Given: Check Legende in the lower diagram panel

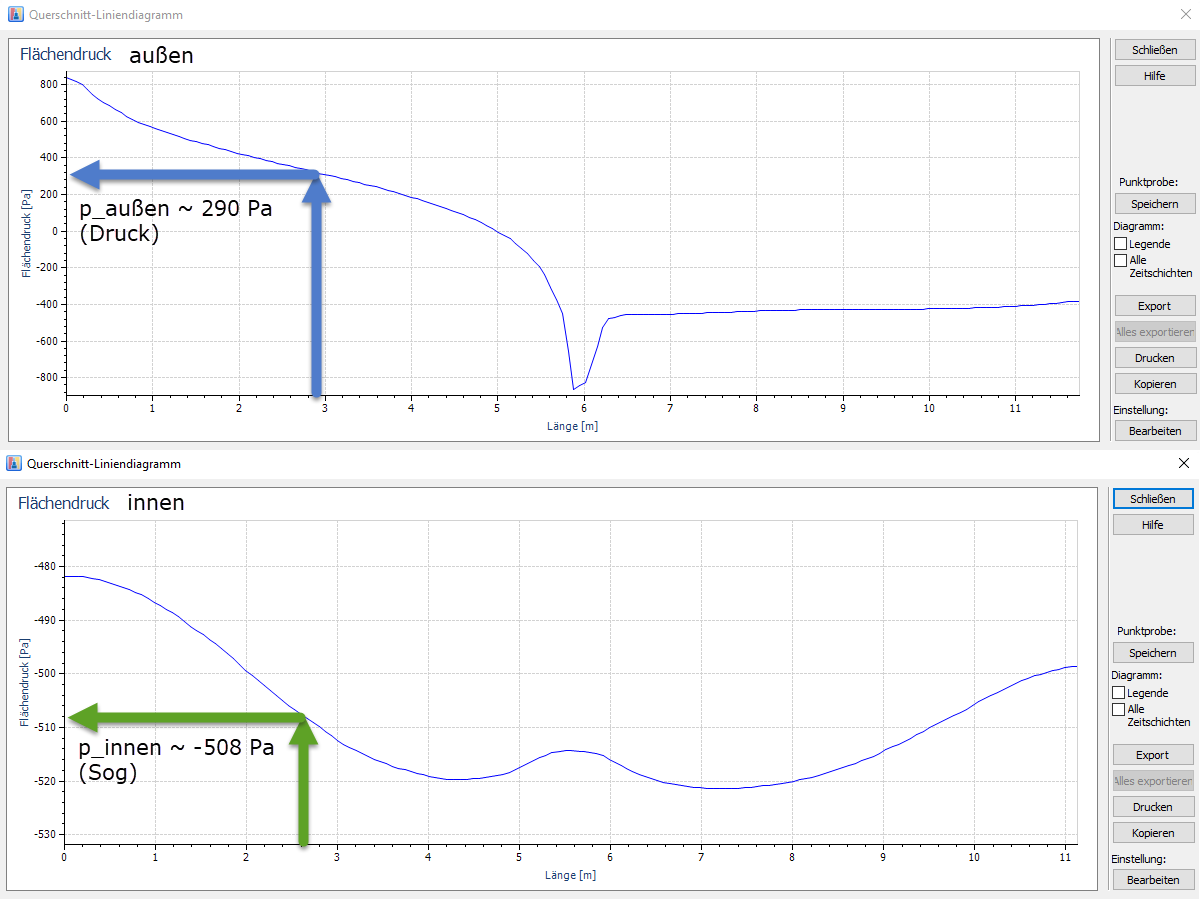Looking at the screenshot, I should 1121,692.
